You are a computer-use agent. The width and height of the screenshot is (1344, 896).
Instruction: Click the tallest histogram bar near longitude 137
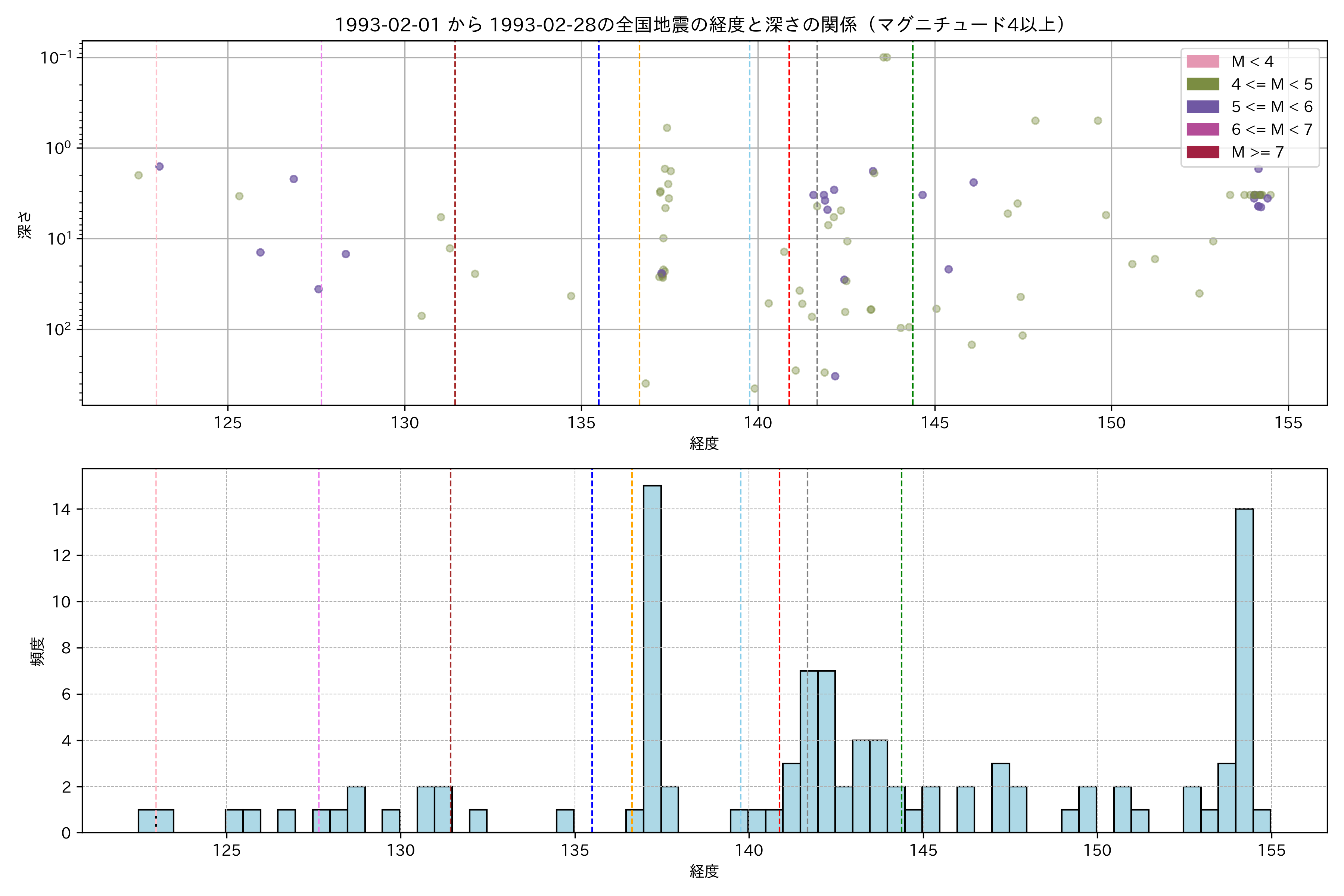(652, 657)
